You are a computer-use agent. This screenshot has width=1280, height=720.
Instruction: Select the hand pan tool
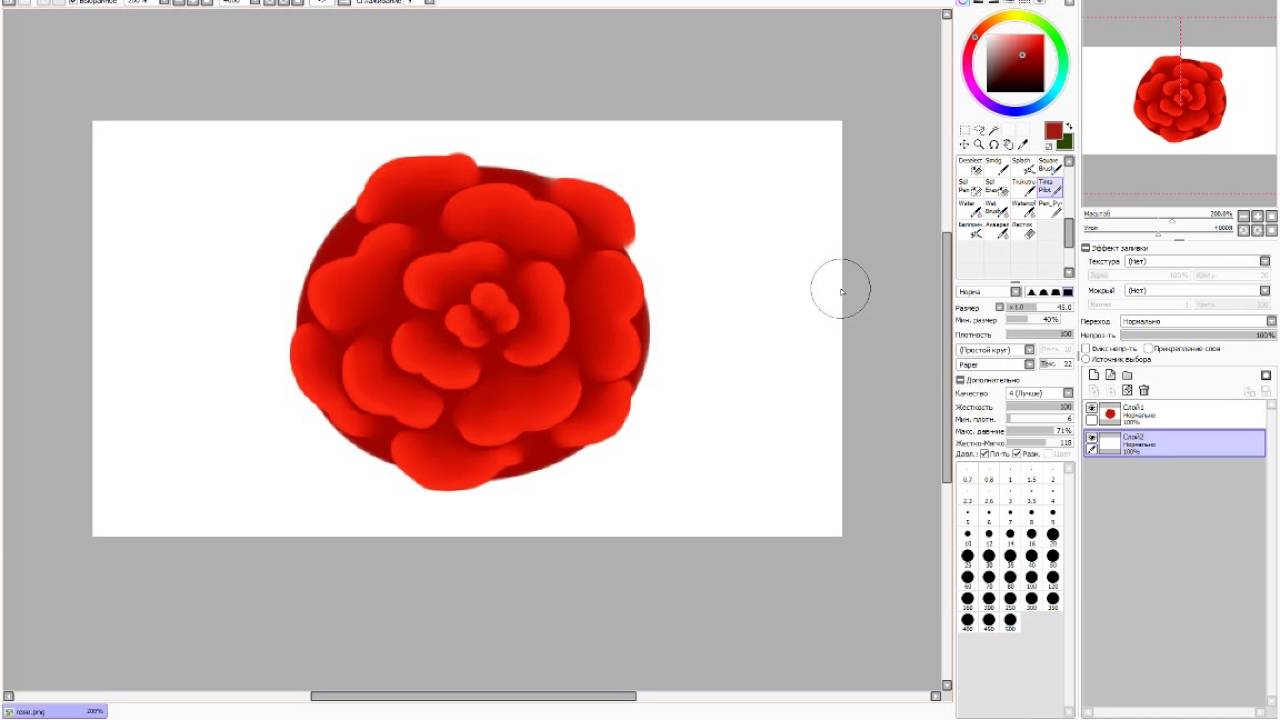[1008, 145]
